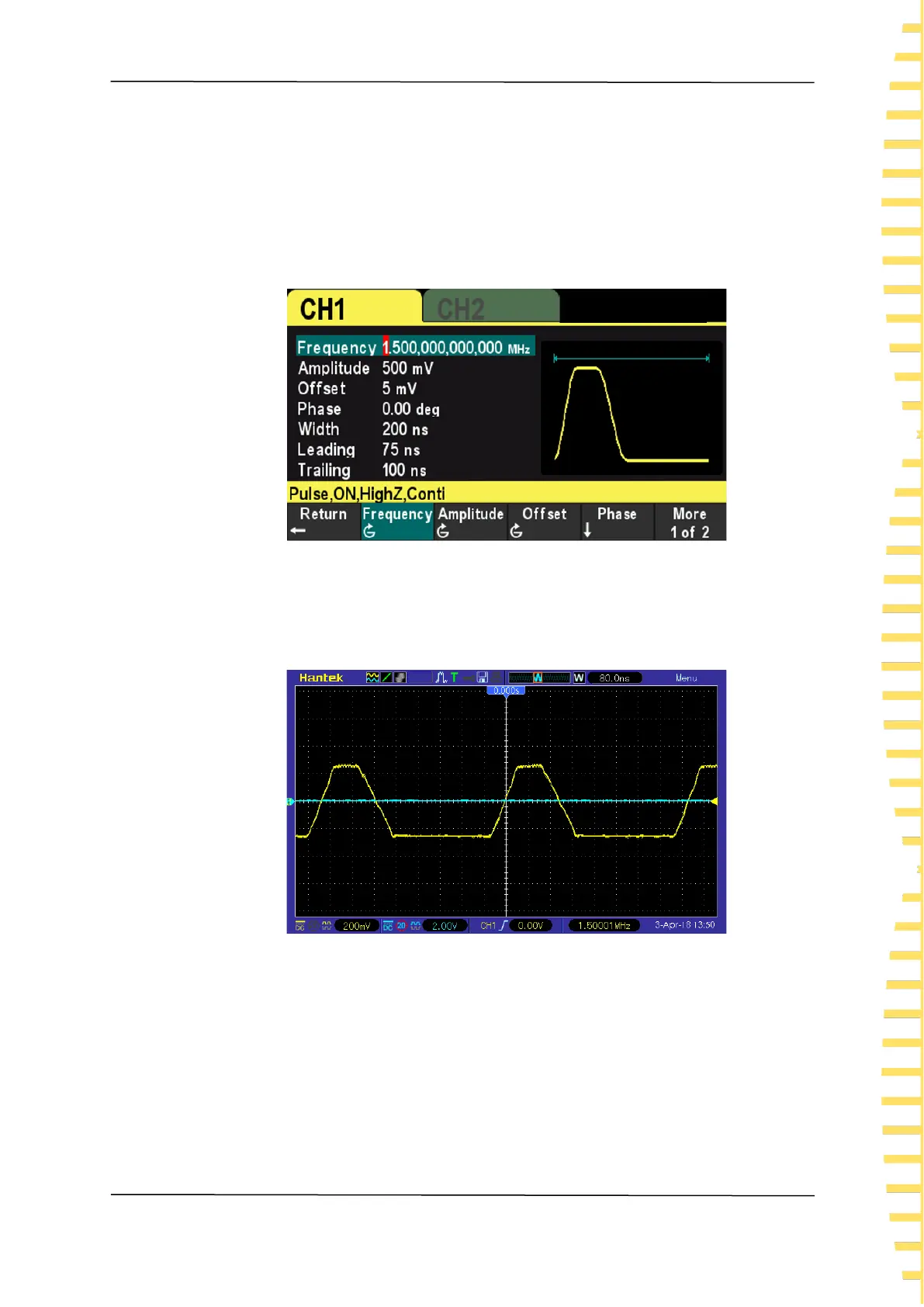Click the W window icon beside timebase
Image resolution: width=924 pixels, height=1307 pixels.
[579, 678]
